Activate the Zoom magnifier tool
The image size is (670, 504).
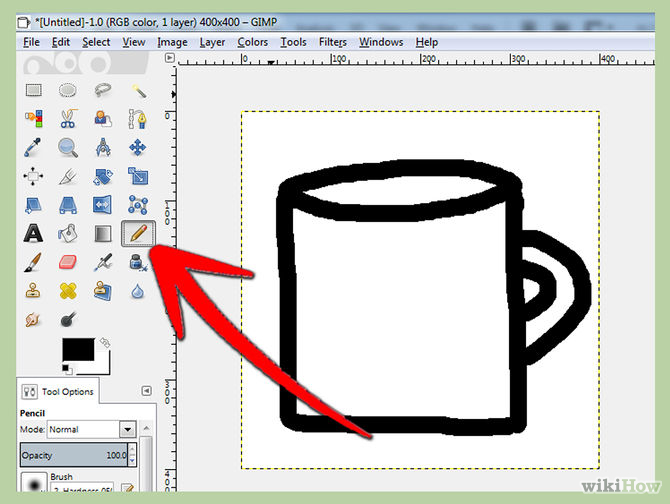68,148
